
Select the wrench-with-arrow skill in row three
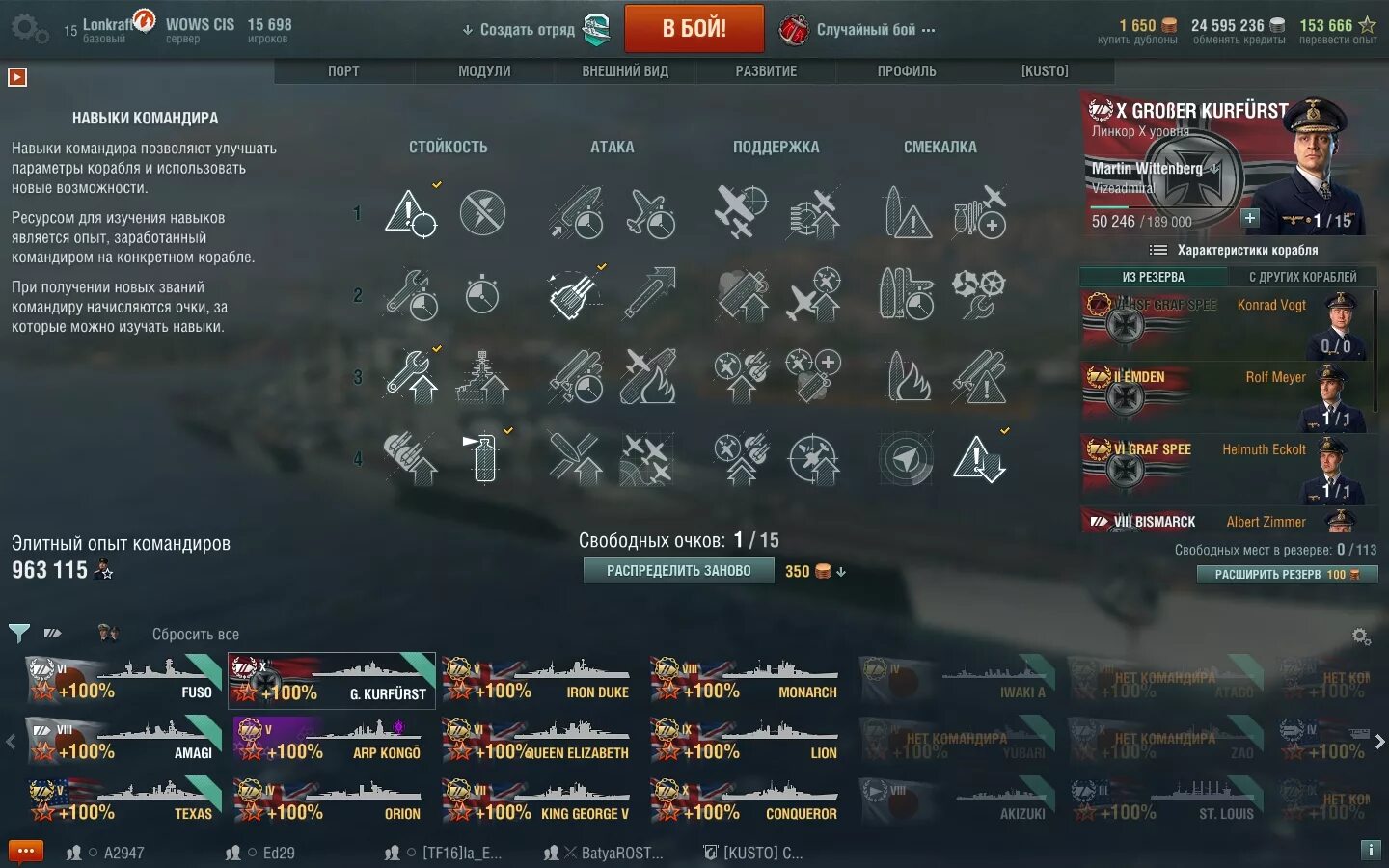pyautogui.click(x=411, y=376)
